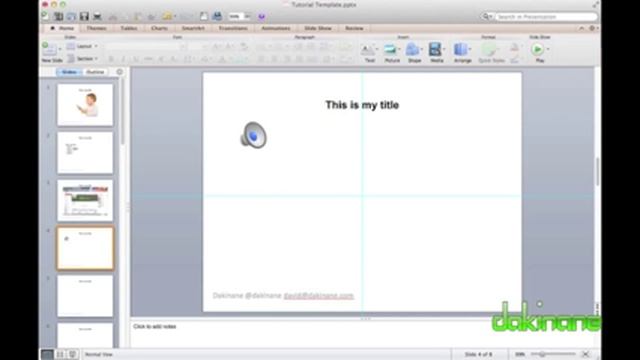Click the fit slide to window icon
Screen dimensions: 640x360
coord(586,354)
